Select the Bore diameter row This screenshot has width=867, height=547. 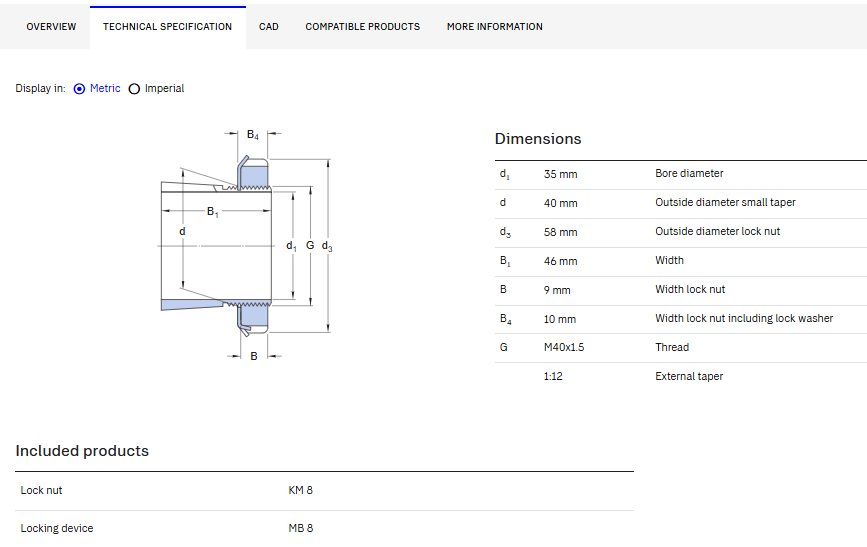pyautogui.click(x=681, y=175)
